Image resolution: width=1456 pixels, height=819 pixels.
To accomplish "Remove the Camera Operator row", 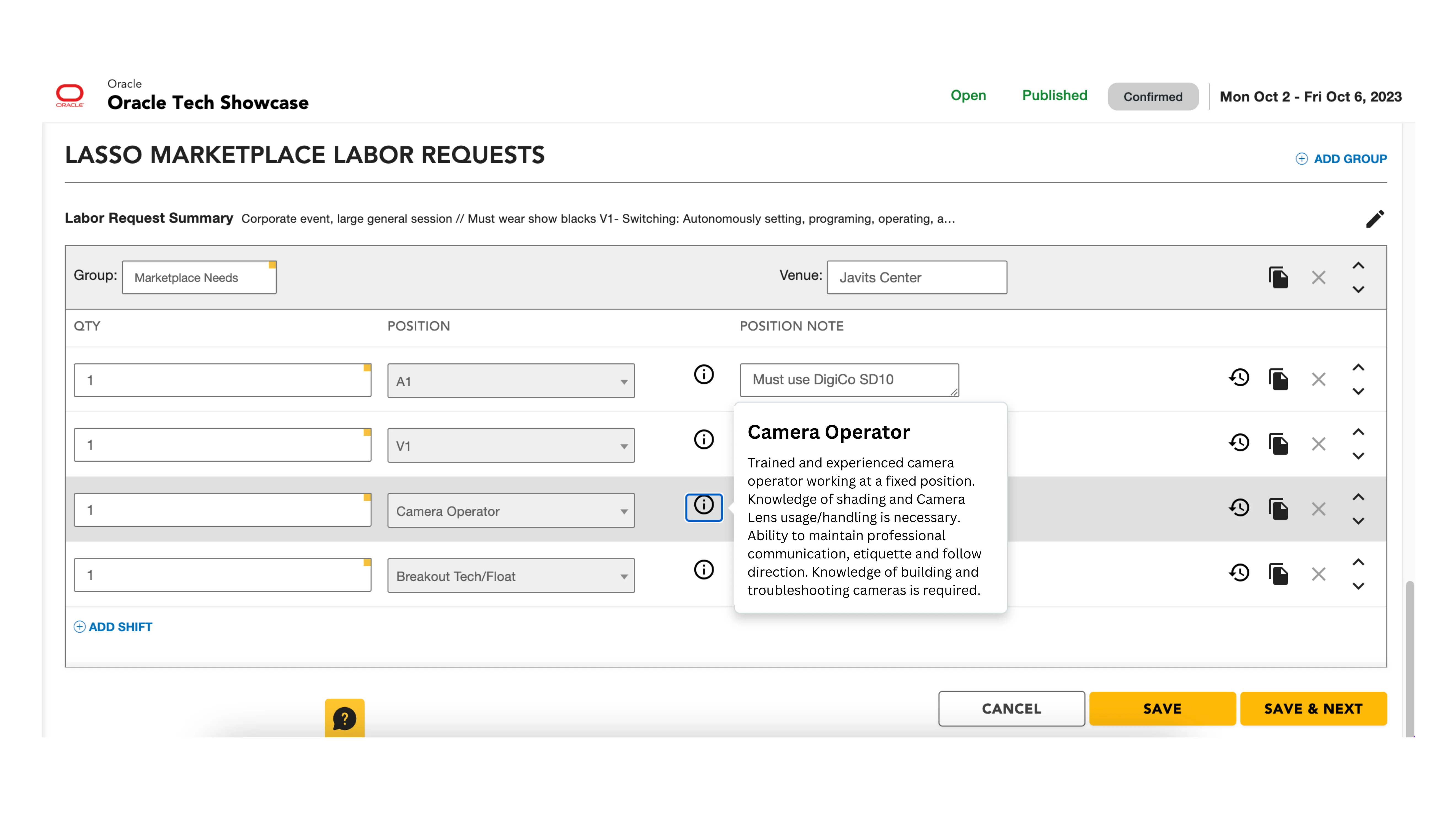I will click(1318, 509).
